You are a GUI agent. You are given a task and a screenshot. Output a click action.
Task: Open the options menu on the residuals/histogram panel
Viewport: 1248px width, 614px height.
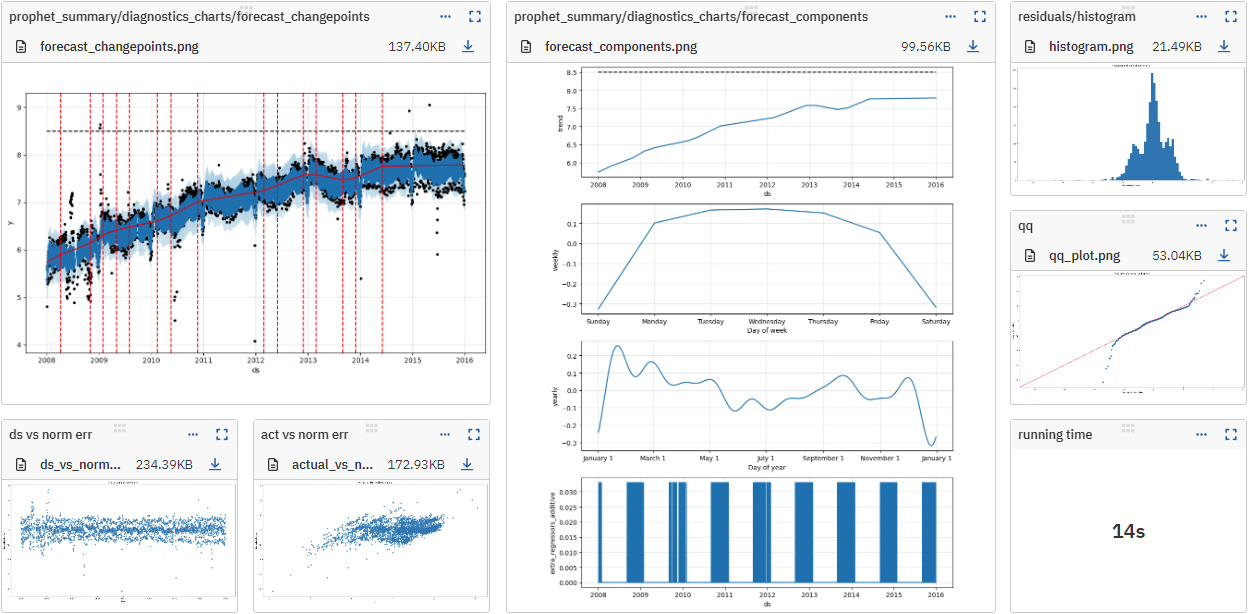1201,16
